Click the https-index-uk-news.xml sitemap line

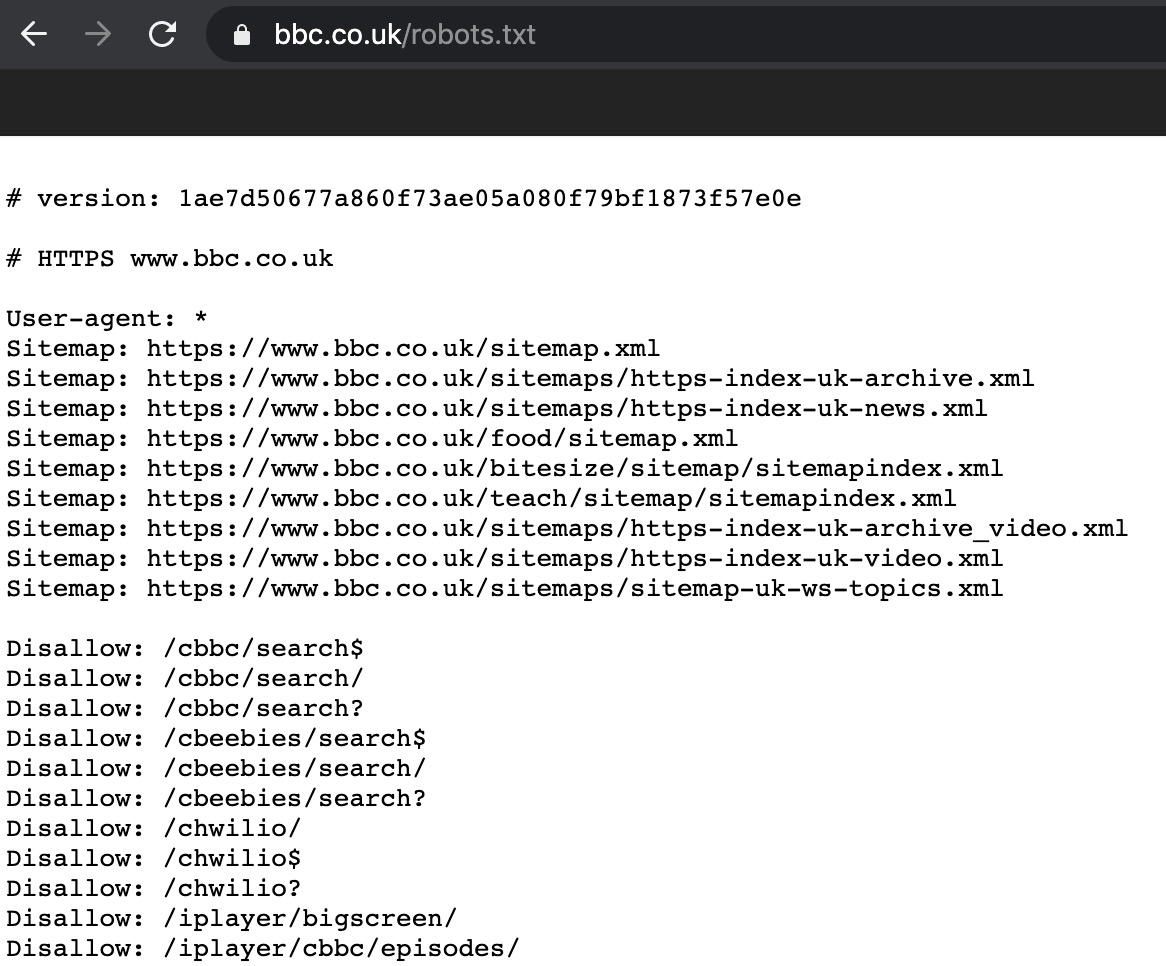coord(497,408)
